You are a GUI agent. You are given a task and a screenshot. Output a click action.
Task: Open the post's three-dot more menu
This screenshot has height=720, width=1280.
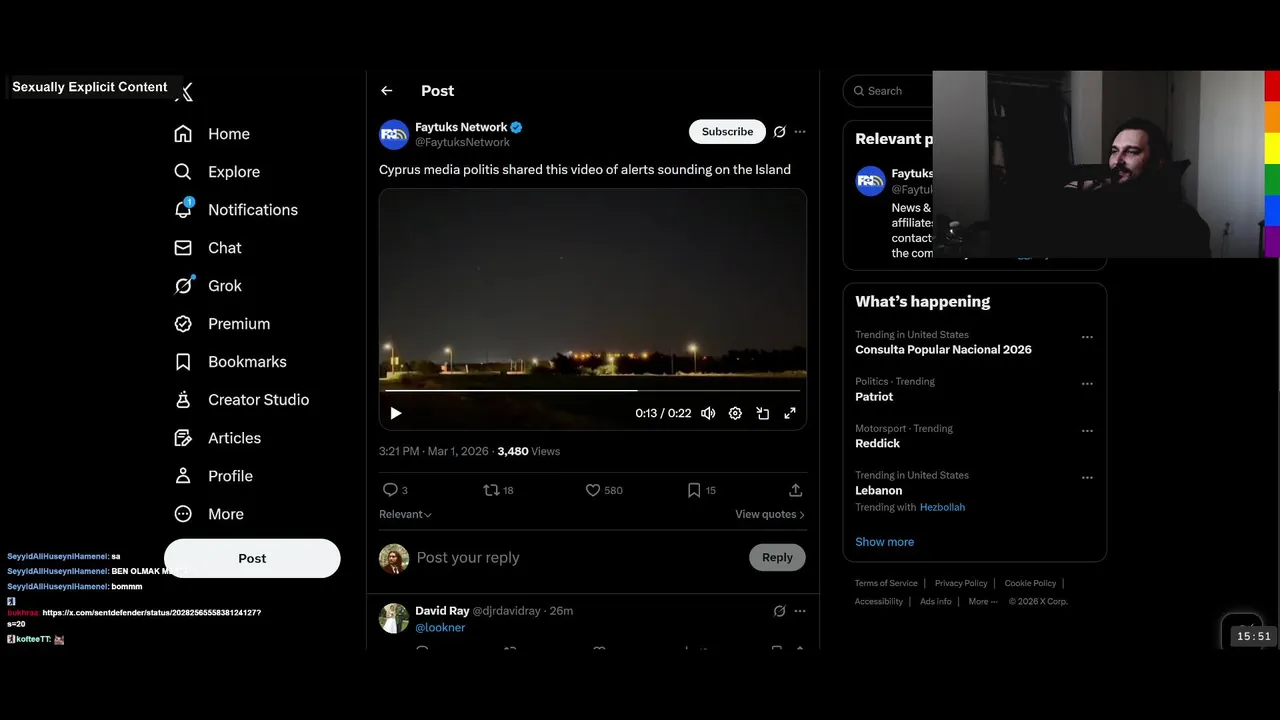click(x=800, y=132)
